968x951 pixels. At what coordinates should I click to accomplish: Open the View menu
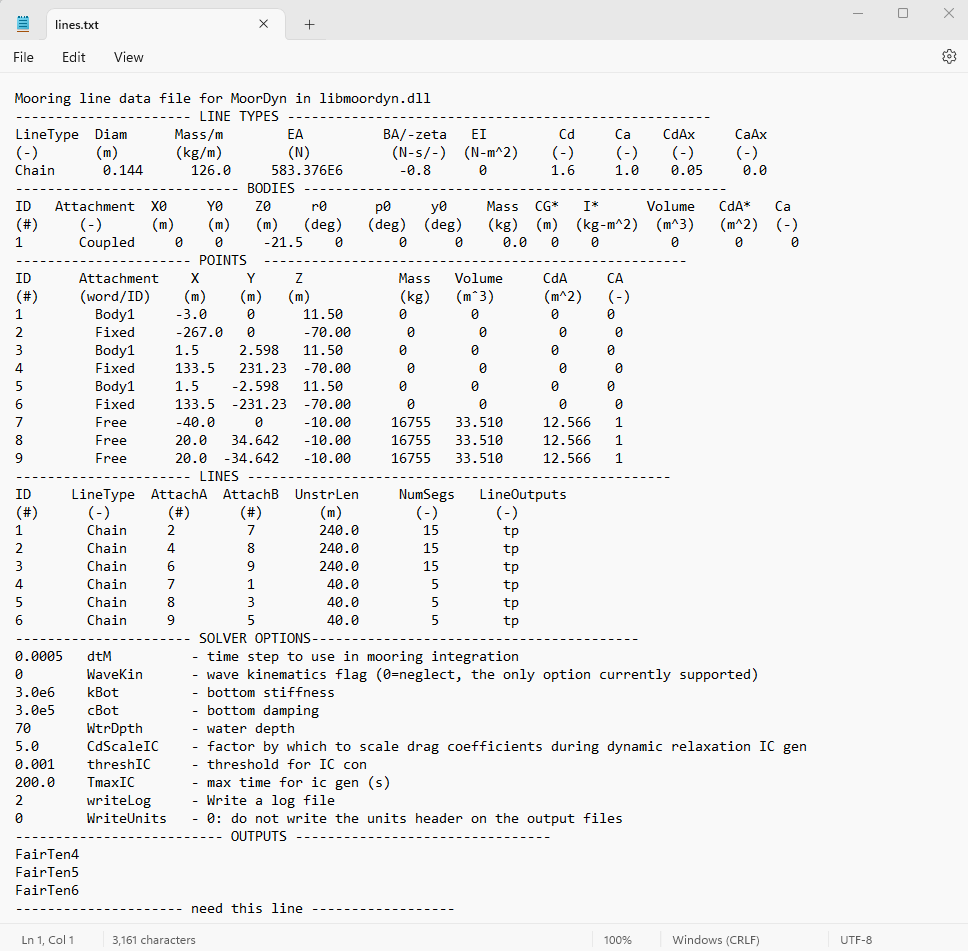coord(128,57)
